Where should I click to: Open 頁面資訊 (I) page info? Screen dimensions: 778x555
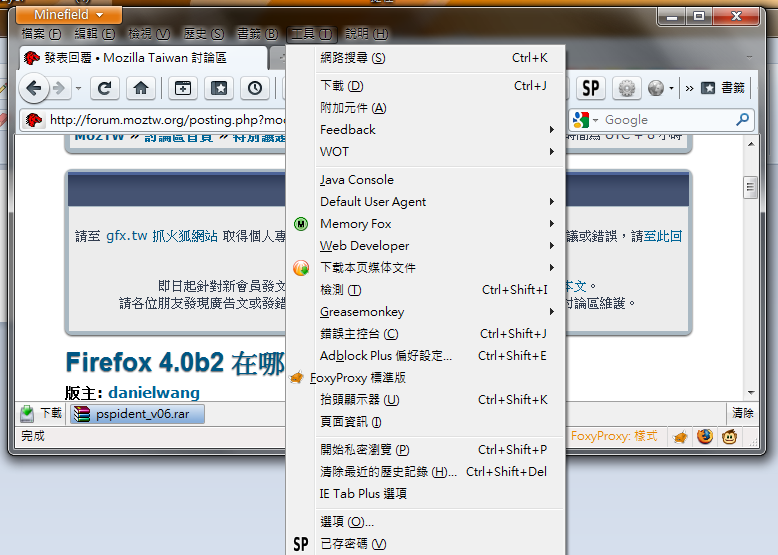coord(426,422)
